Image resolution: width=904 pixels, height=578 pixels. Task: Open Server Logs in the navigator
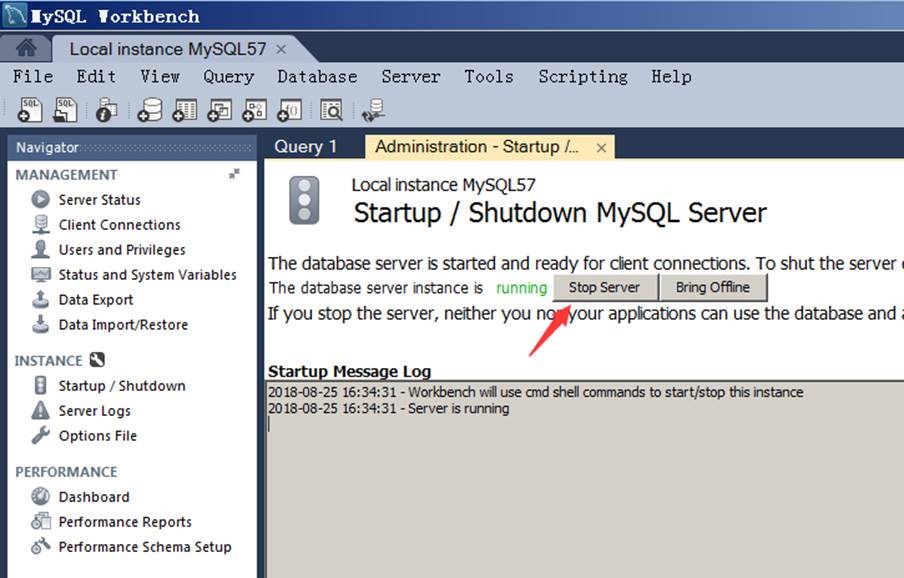[95, 410]
